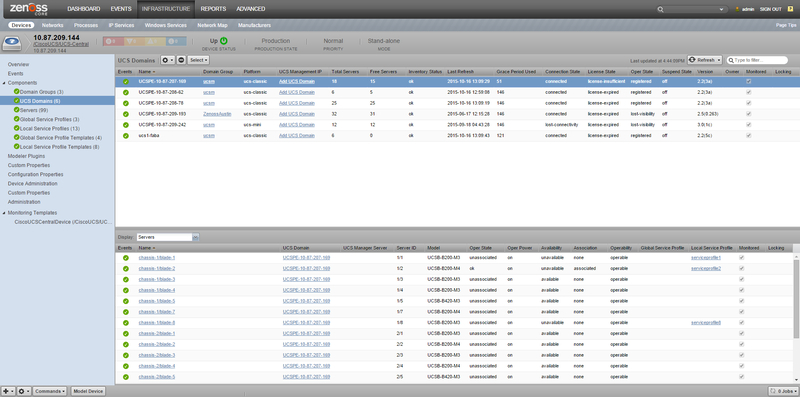The height and width of the screenshot is (397, 800).
Task: Click the filter magnifier icon
Action: pos(731,60)
